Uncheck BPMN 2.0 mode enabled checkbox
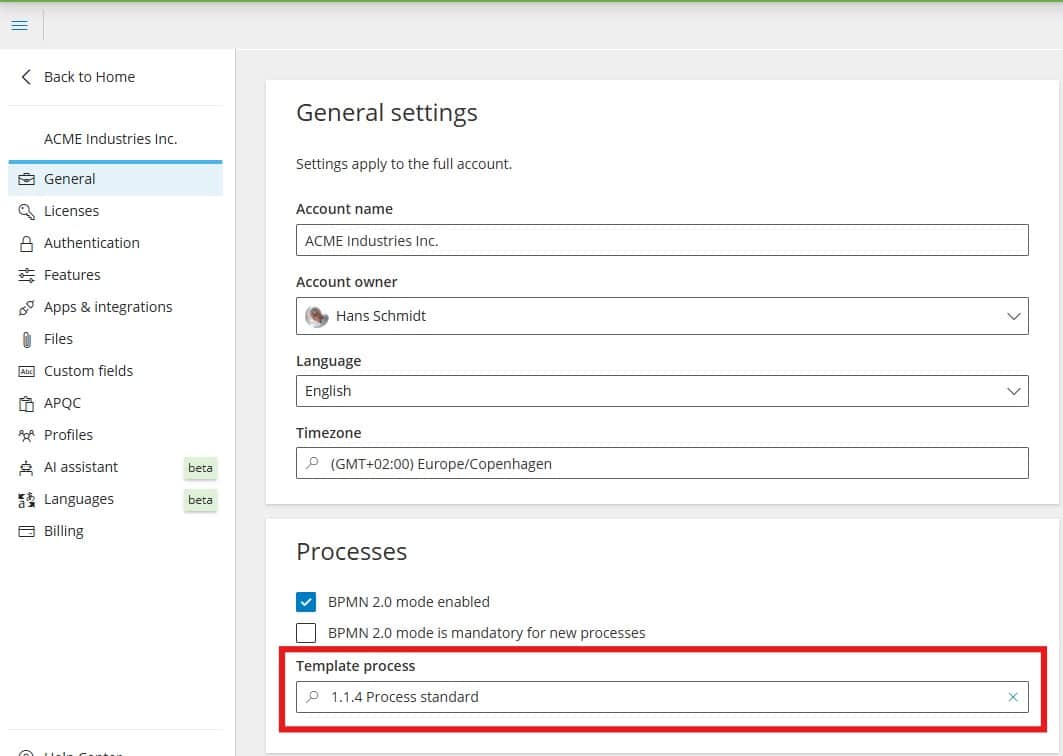 [x=306, y=602]
